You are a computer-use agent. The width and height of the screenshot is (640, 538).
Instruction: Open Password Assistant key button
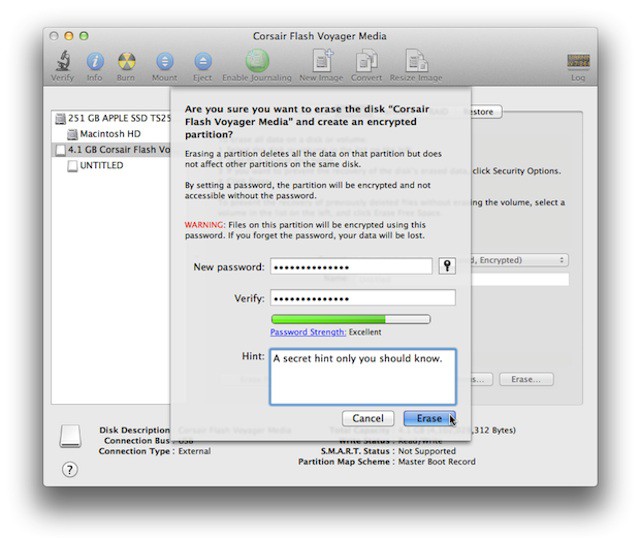[x=447, y=266]
